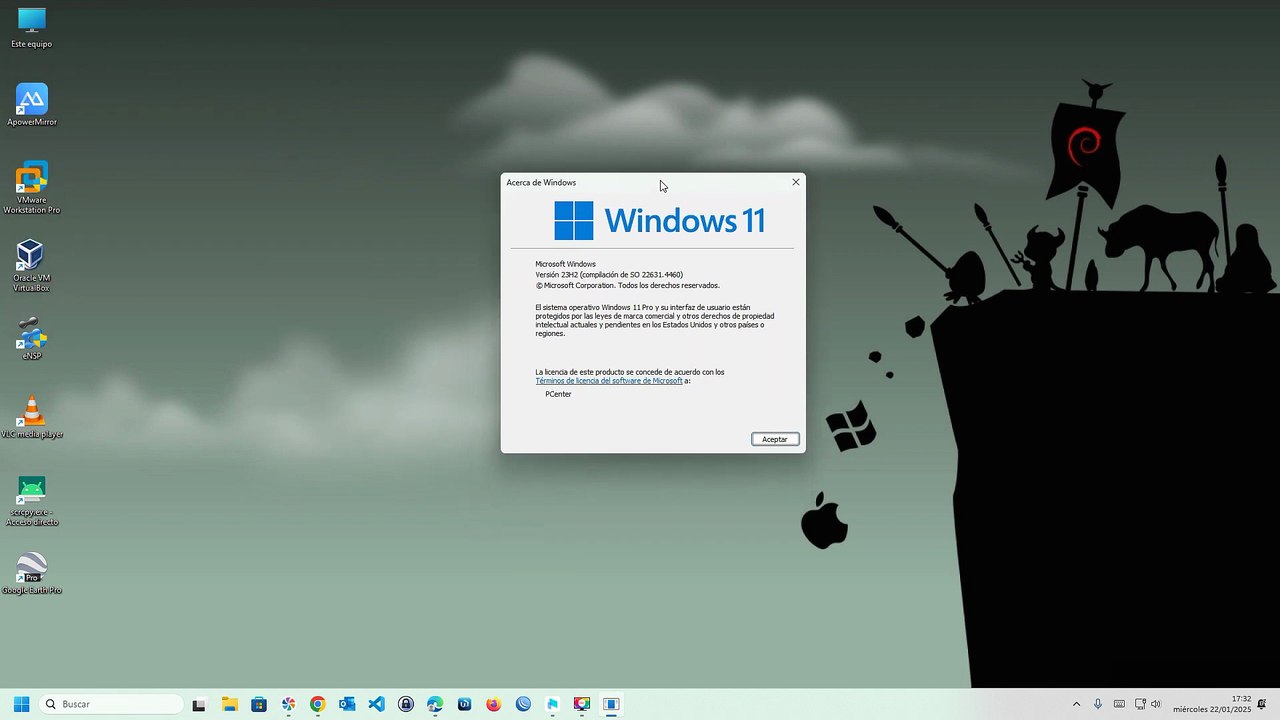Open the Windows Start menu
Screen dimensions: 1280x720
click(x=21, y=704)
